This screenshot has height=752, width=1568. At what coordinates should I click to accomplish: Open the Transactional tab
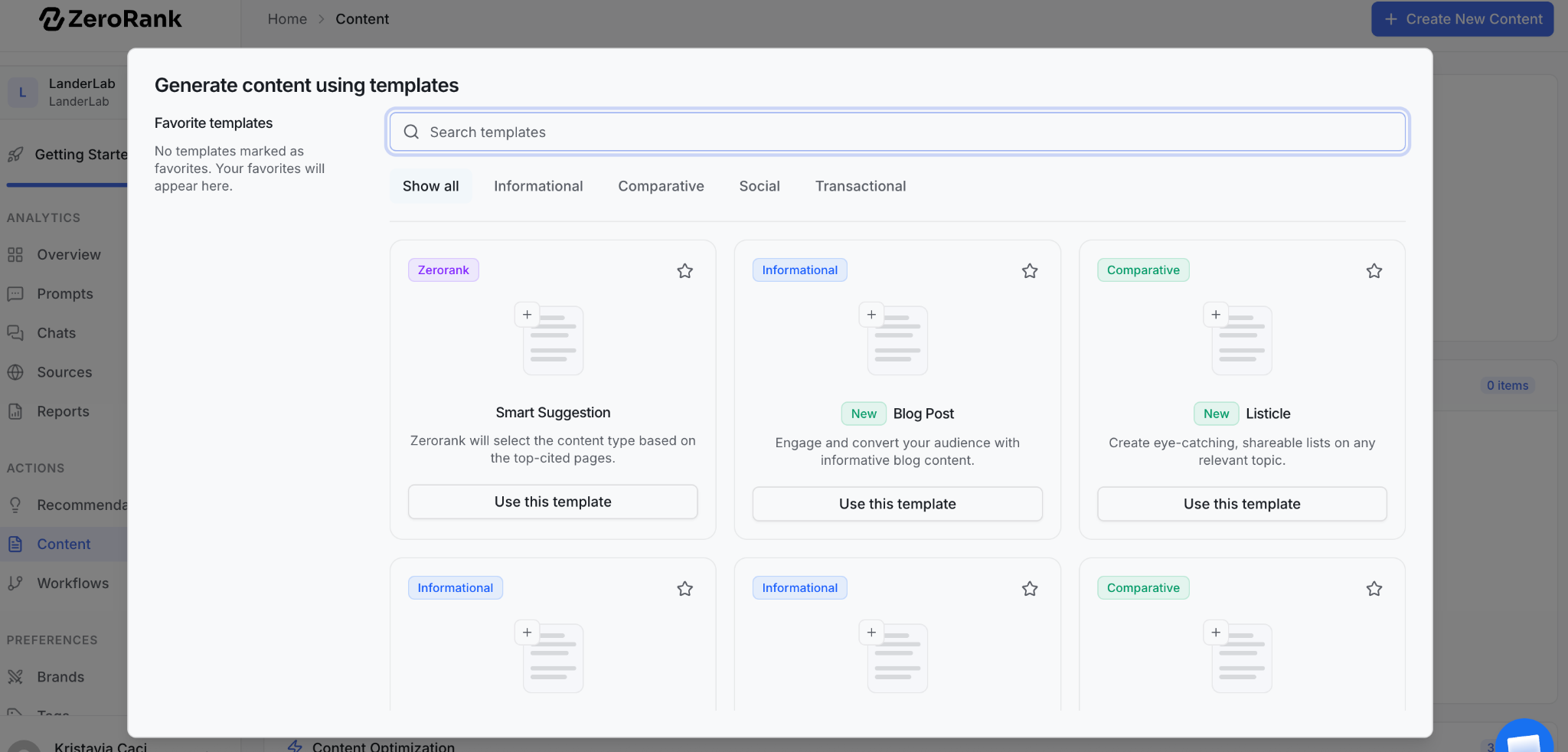[x=861, y=186]
